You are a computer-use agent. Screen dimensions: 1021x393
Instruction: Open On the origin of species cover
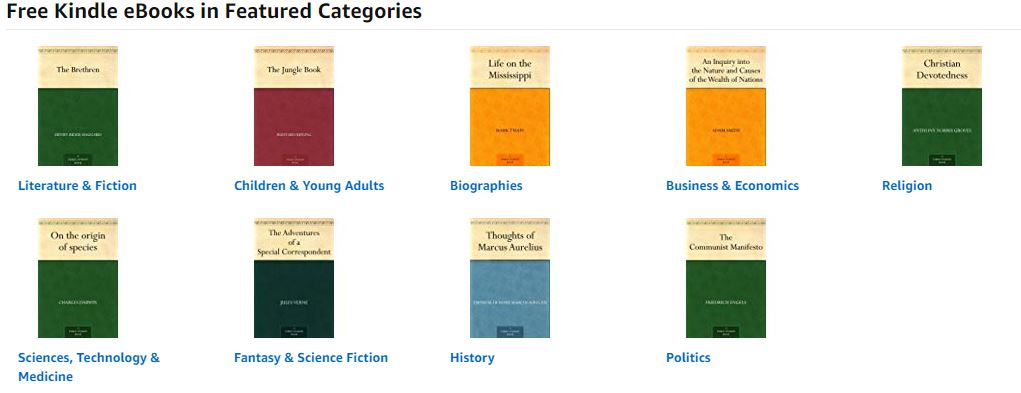(77, 278)
